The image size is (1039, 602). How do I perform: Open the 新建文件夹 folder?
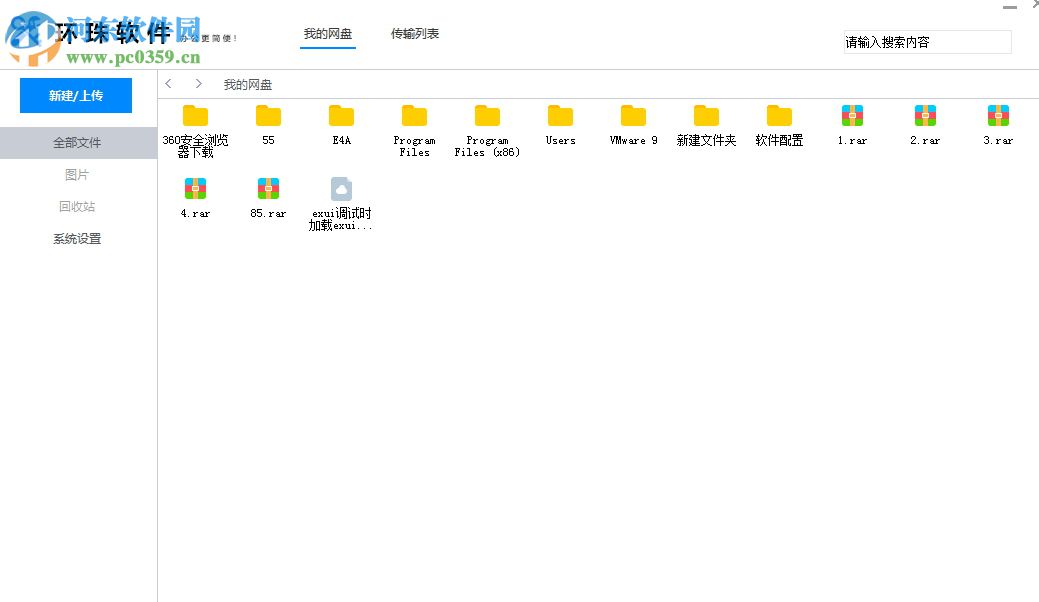coord(706,115)
